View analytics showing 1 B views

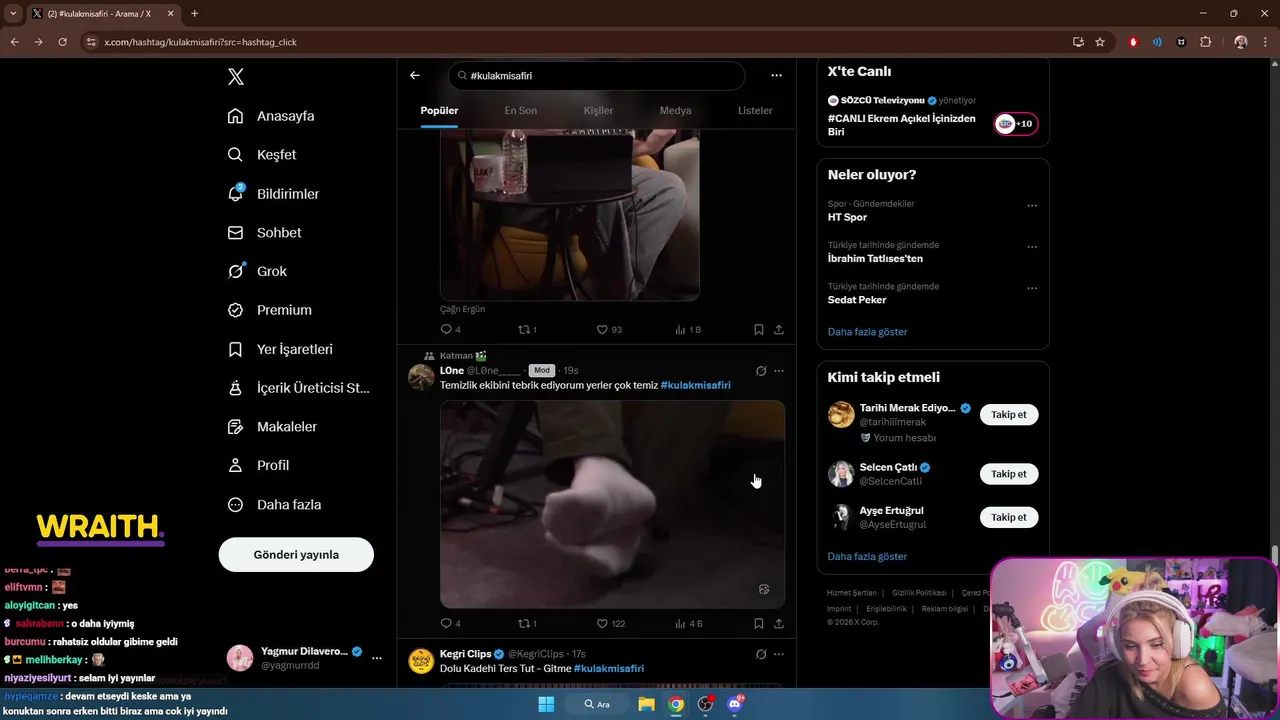click(x=688, y=329)
